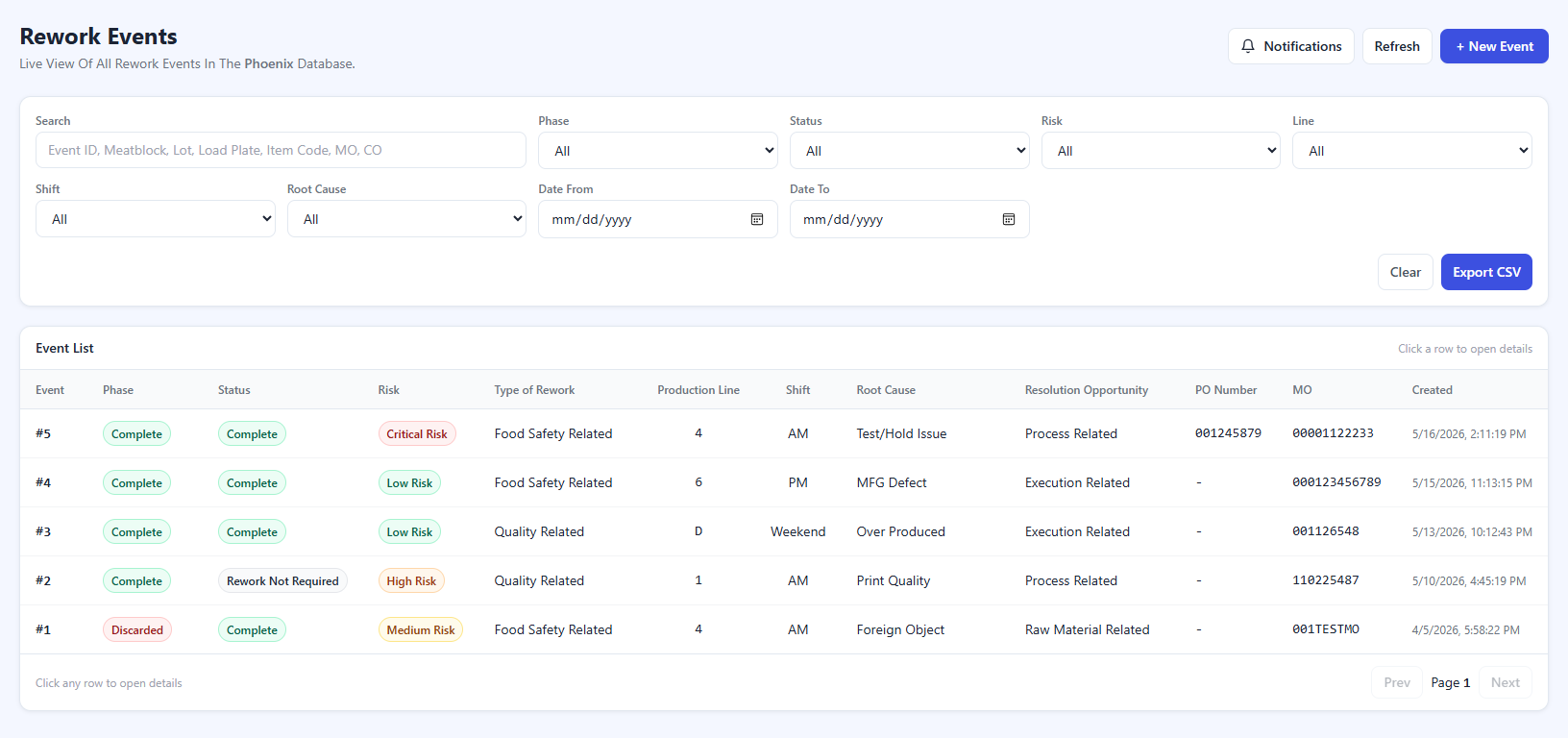Image resolution: width=1568 pixels, height=738 pixels.
Task: Click the Refresh button
Action: tap(1397, 46)
